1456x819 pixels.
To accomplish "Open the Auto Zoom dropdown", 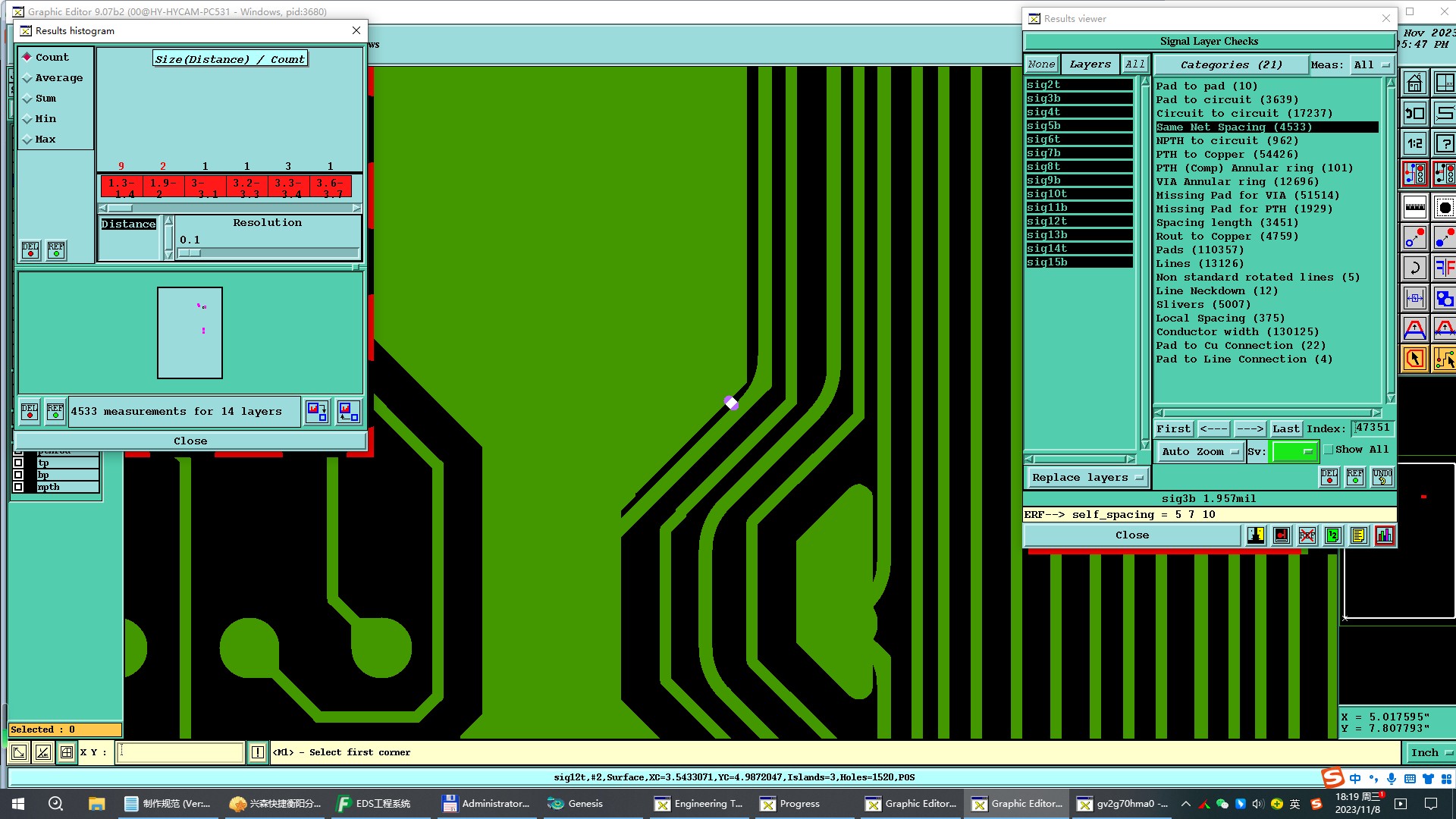I will click(x=1199, y=452).
